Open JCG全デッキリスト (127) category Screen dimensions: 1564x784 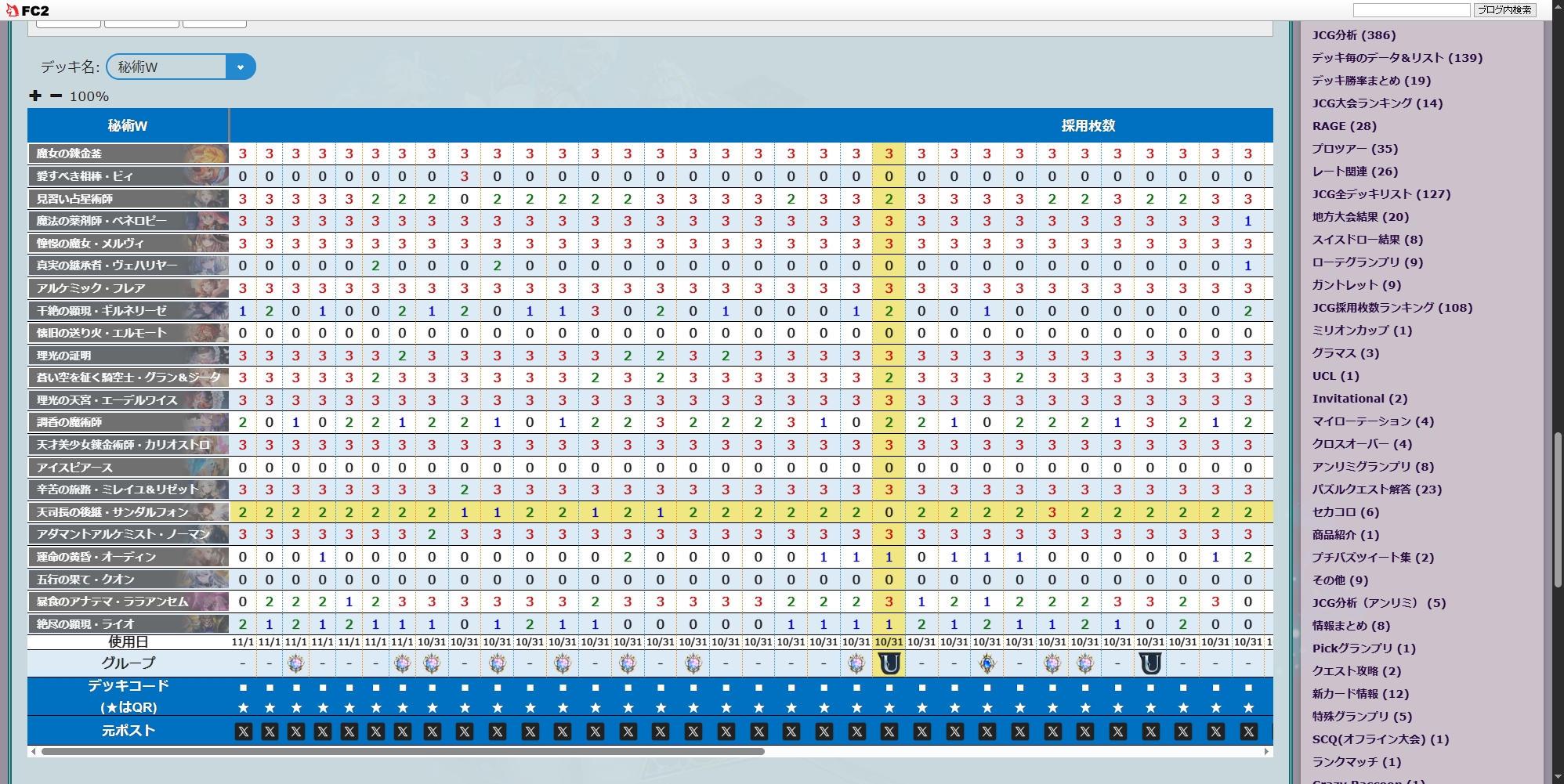click(1381, 194)
